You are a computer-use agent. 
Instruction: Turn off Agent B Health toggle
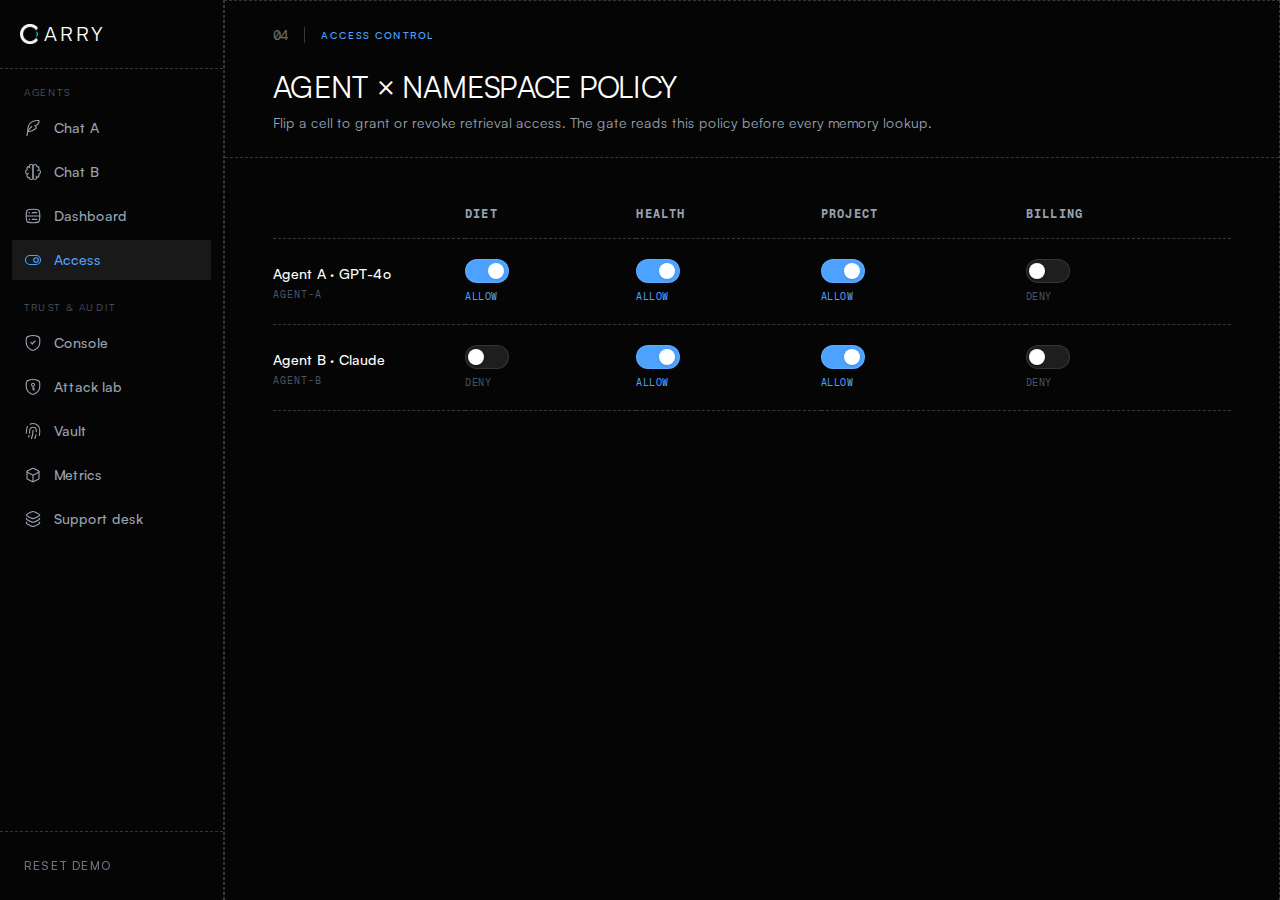coord(658,357)
